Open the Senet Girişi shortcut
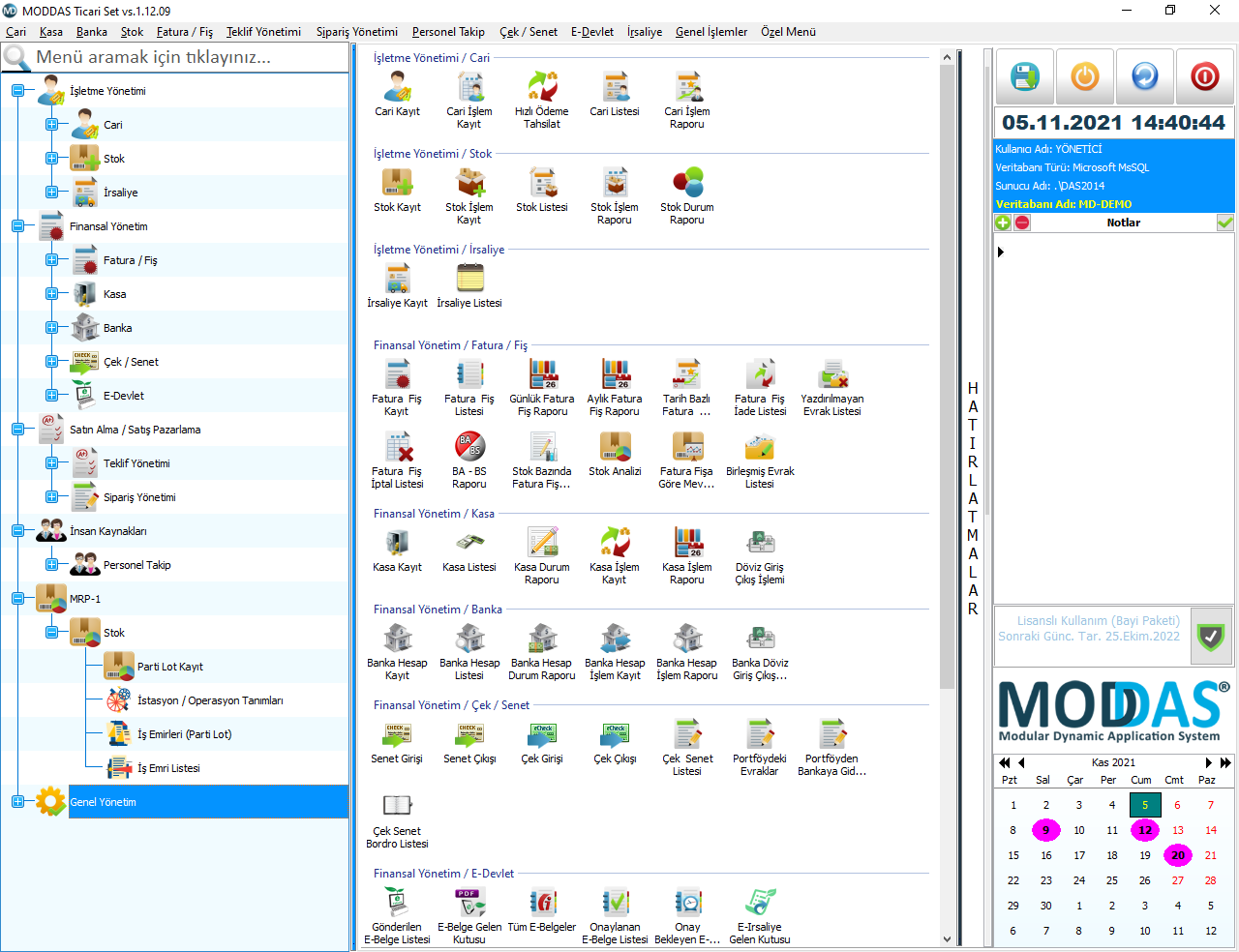This screenshot has height=952, width=1239. [x=397, y=741]
